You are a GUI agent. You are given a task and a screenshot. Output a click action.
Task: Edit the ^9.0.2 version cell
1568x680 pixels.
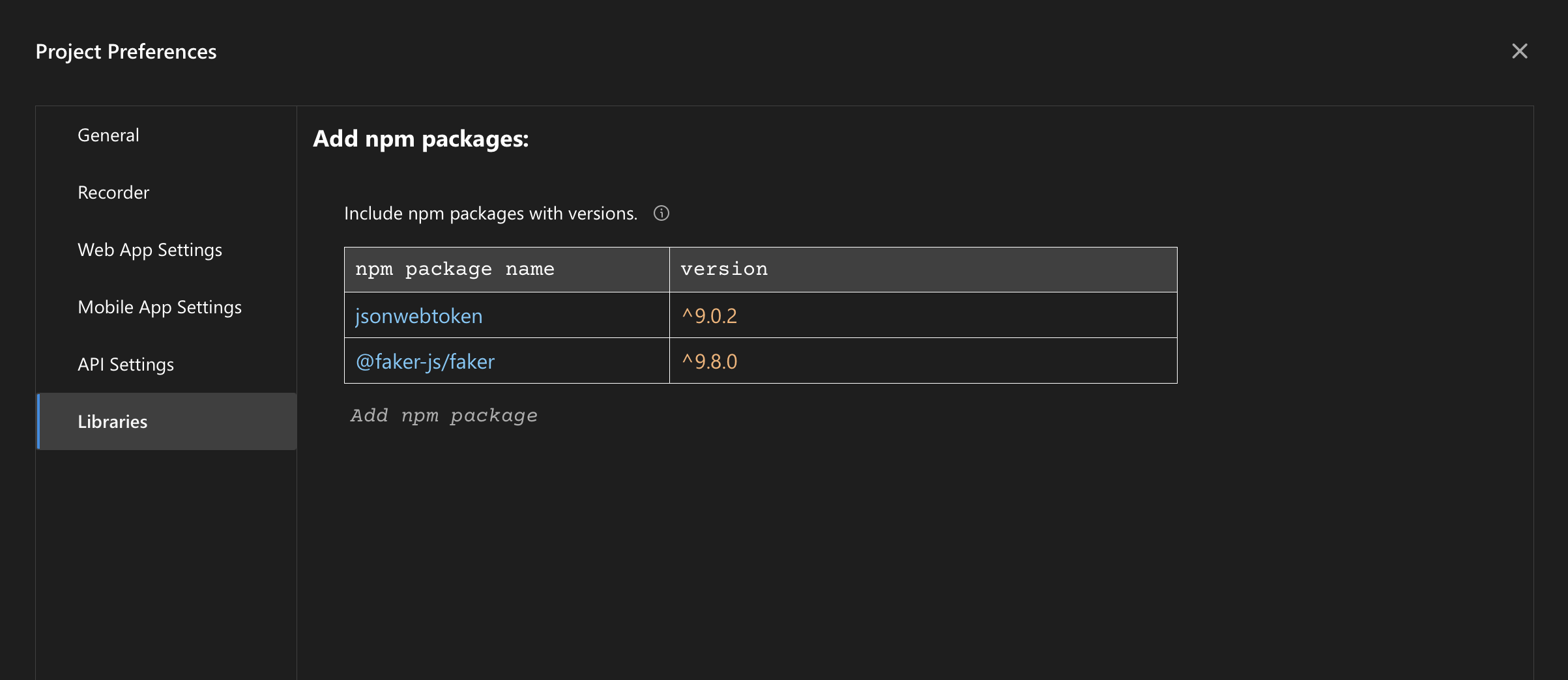pos(710,316)
